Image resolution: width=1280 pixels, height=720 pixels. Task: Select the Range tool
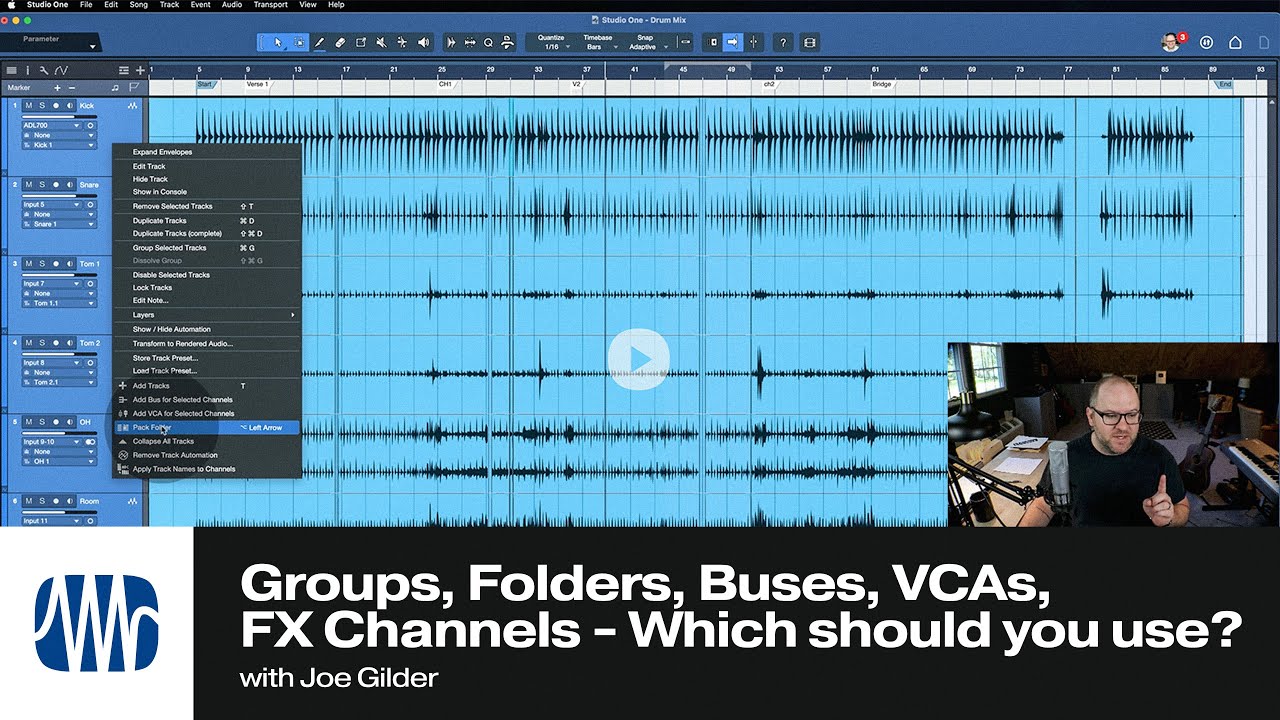pos(299,42)
